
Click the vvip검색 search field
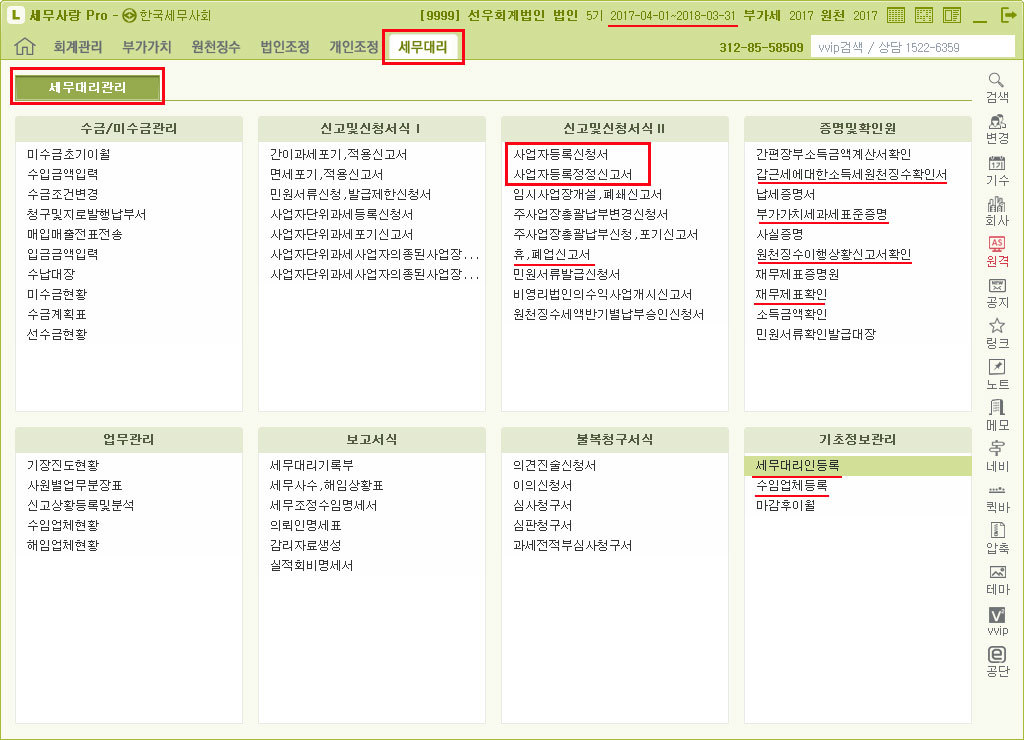(x=912, y=47)
